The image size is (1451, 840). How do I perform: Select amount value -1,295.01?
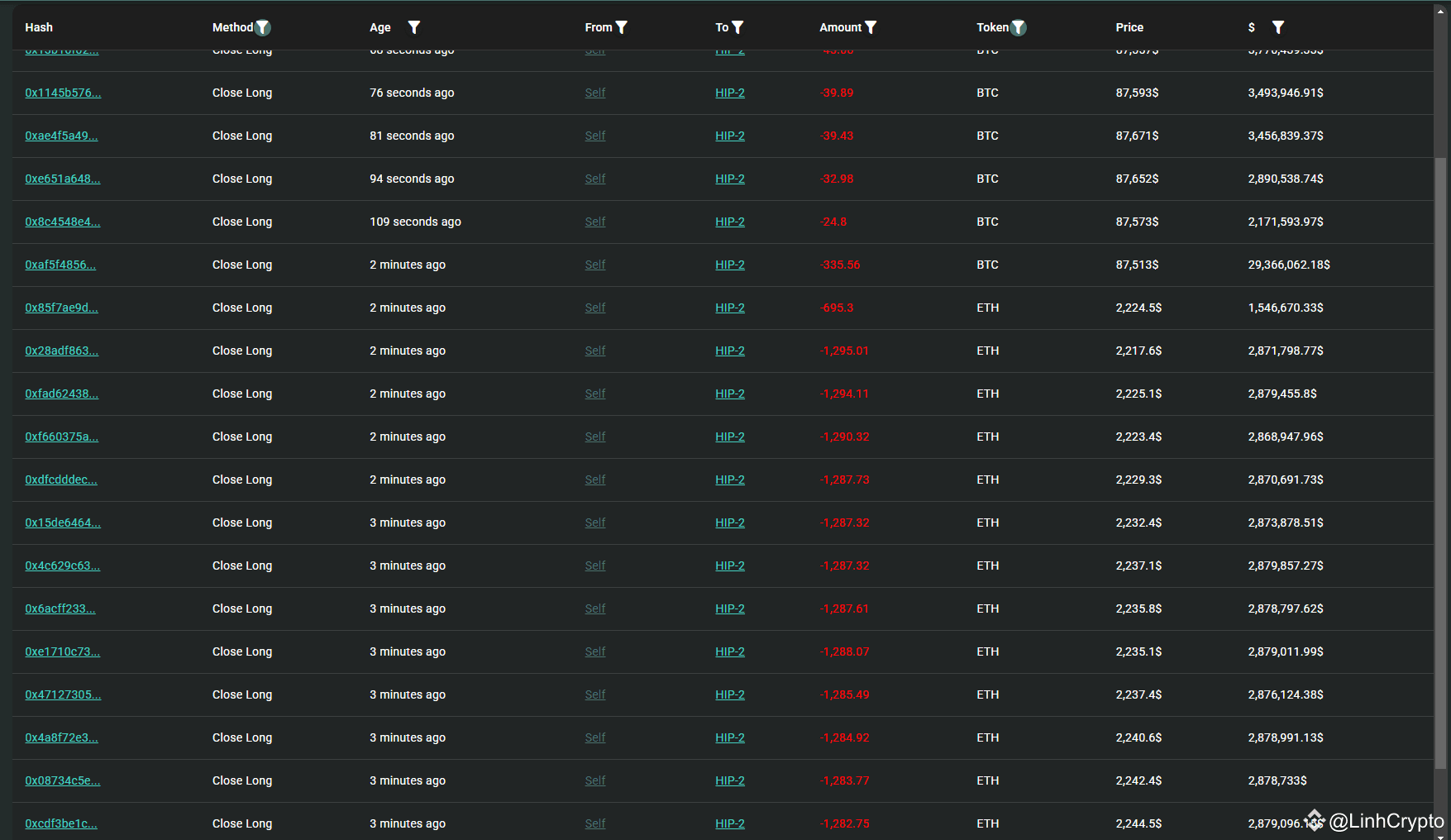click(x=844, y=351)
